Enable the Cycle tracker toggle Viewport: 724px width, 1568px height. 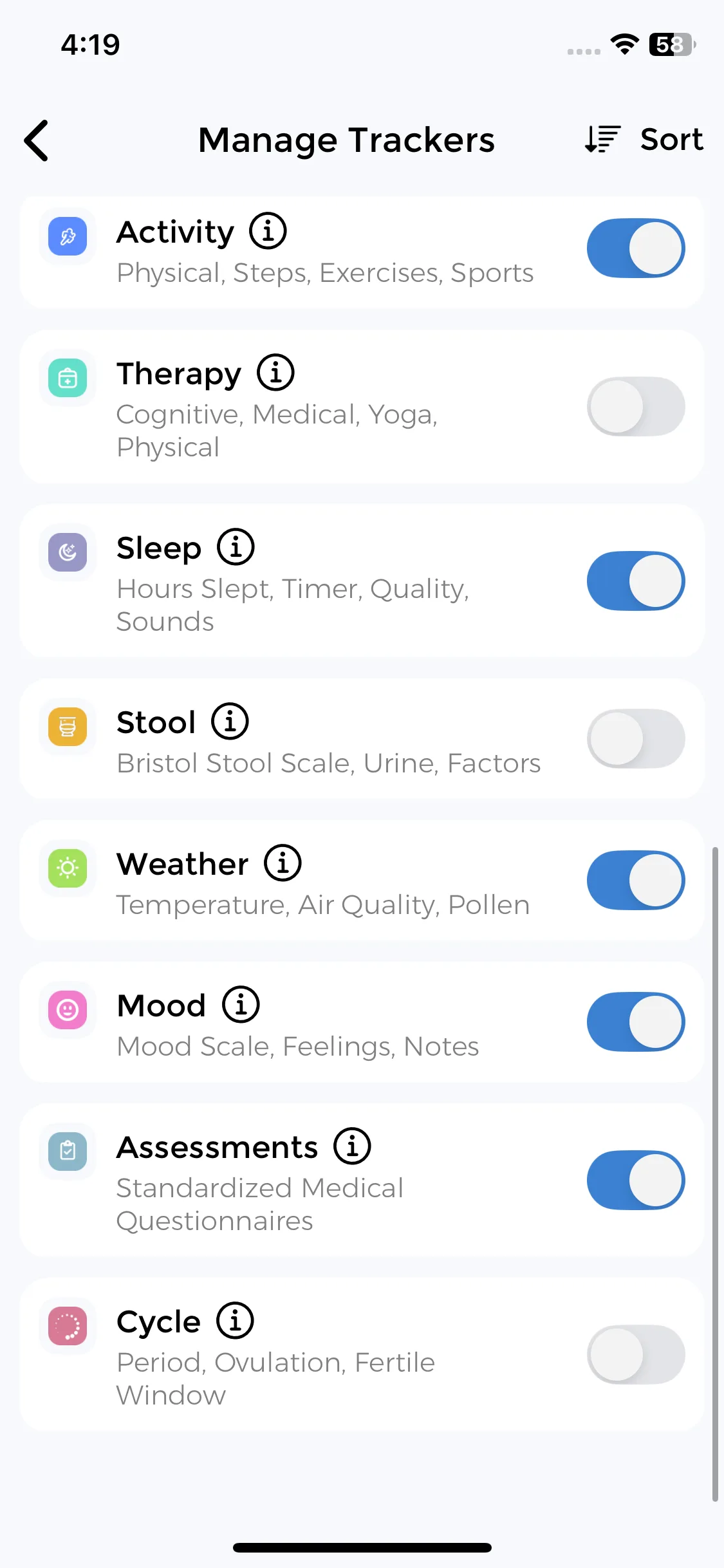(635, 1355)
